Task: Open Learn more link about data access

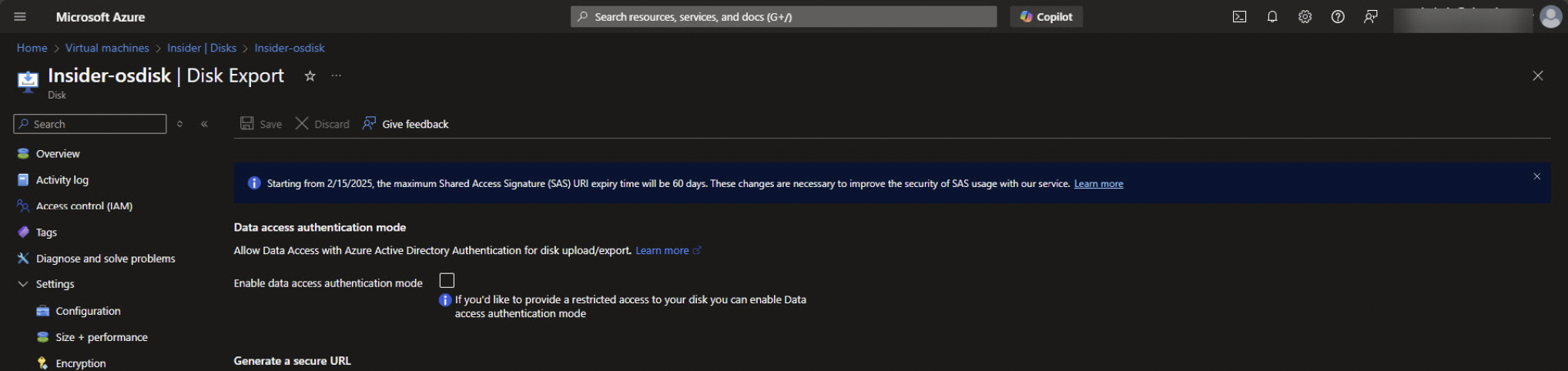Action: (x=668, y=251)
